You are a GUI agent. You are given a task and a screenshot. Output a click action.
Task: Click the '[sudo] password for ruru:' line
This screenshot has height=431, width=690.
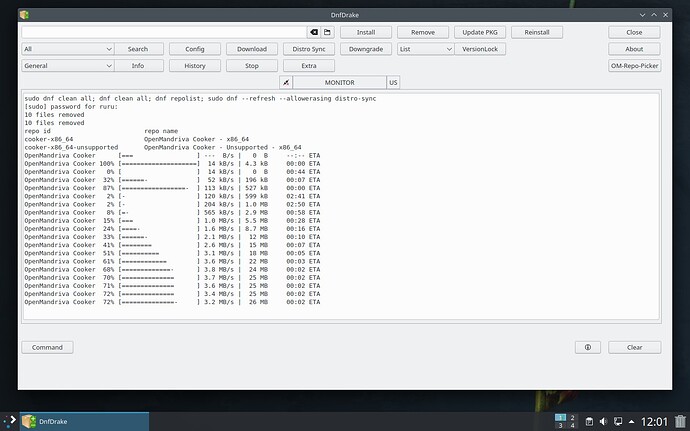[x=71, y=107]
